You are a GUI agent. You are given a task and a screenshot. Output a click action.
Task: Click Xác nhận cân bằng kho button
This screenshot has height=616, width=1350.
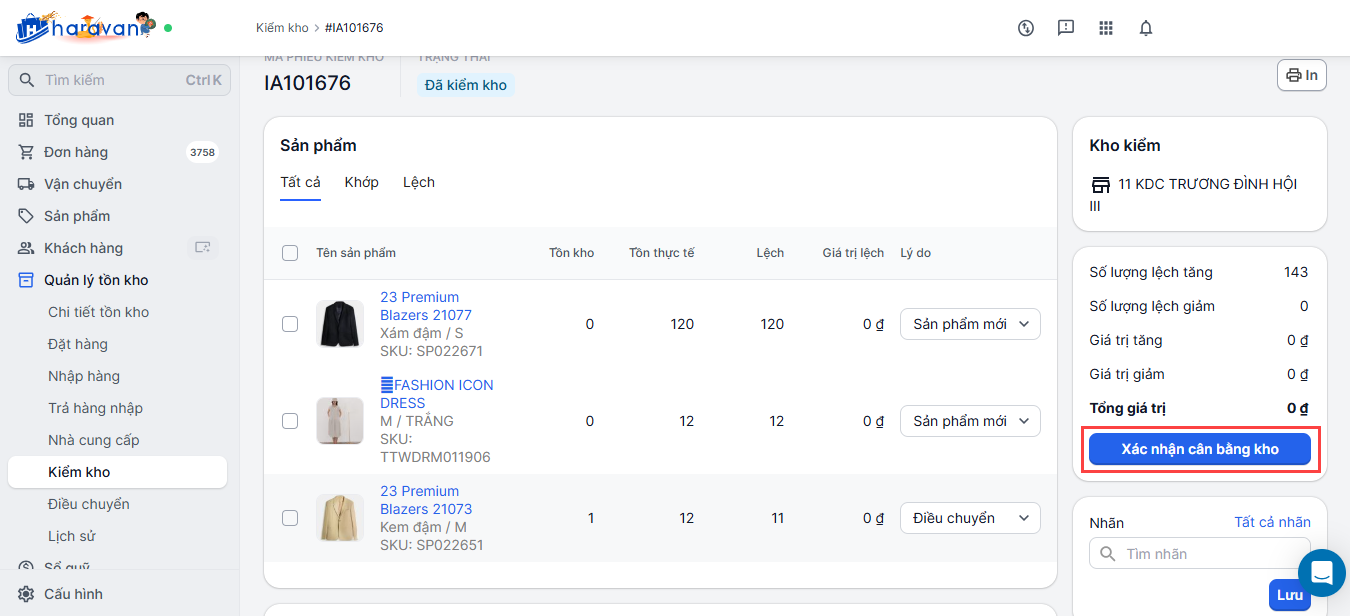(1199, 449)
